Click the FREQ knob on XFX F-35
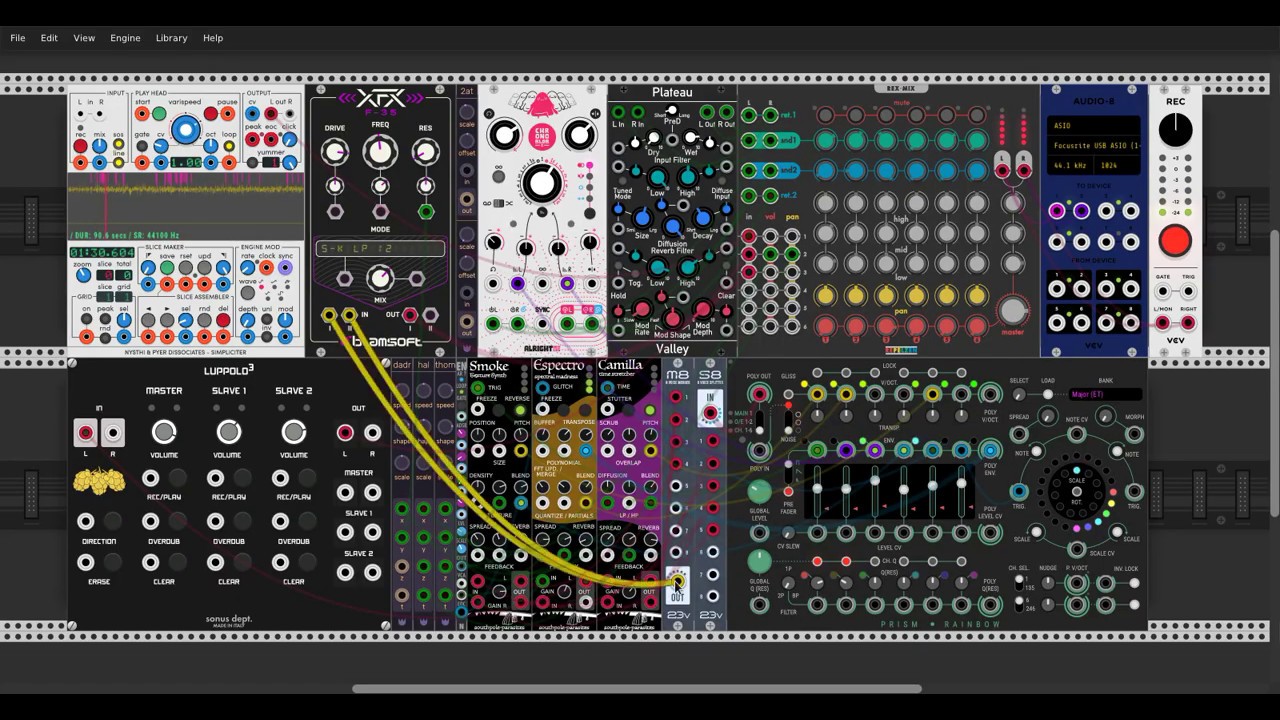The width and height of the screenshot is (1280, 720). [x=379, y=152]
